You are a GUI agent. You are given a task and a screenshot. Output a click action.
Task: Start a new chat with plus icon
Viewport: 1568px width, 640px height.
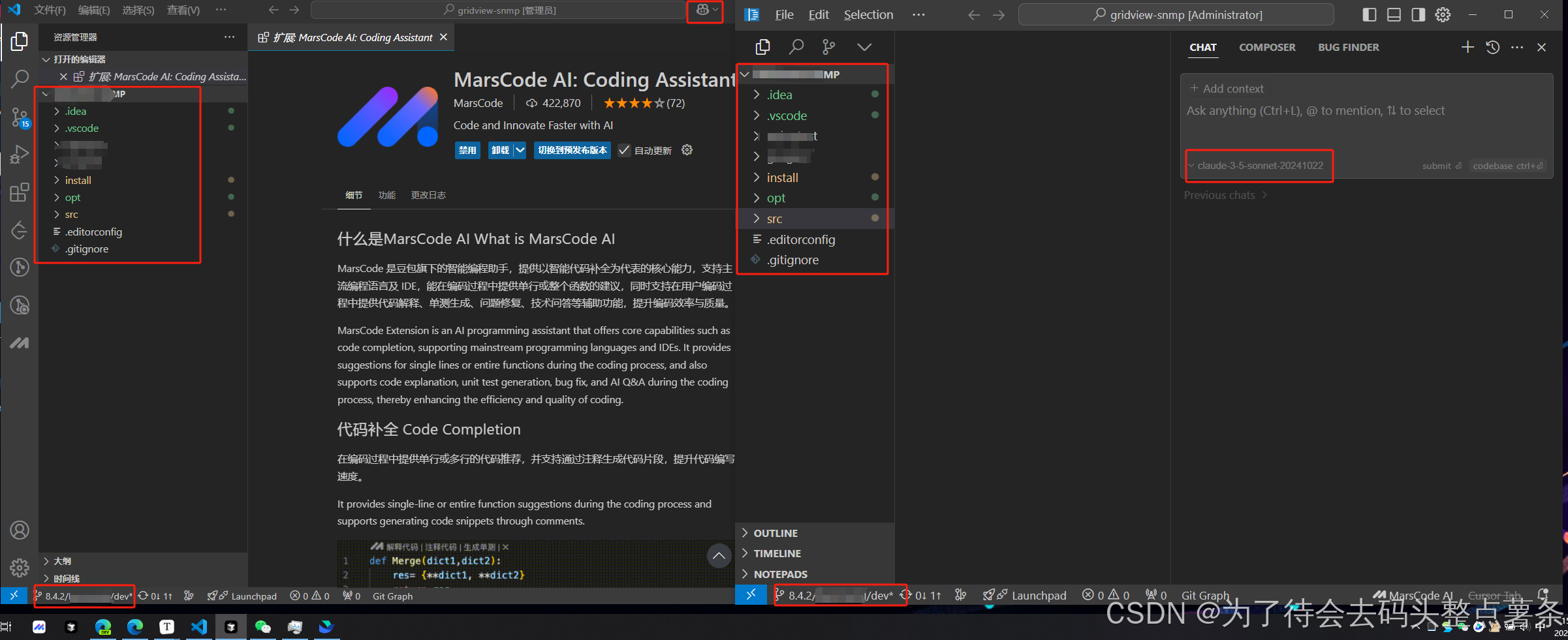(x=1467, y=47)
